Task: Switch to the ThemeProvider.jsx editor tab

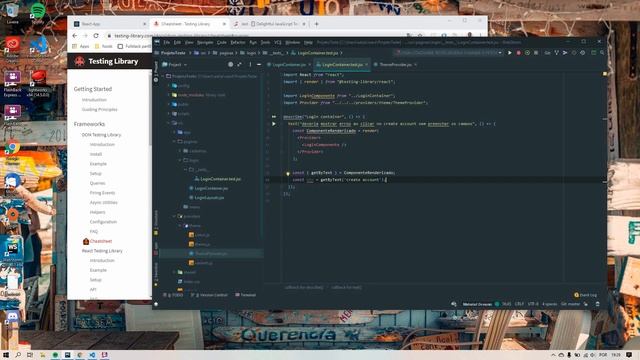Action: click(x=395, y=64)
